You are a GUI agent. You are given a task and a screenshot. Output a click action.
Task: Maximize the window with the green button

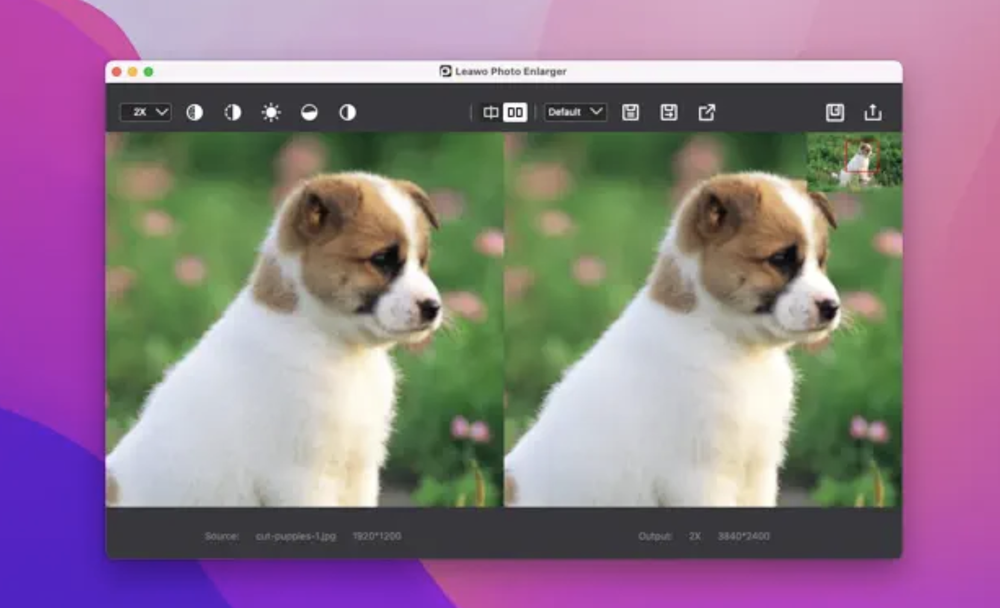point(149,71)
